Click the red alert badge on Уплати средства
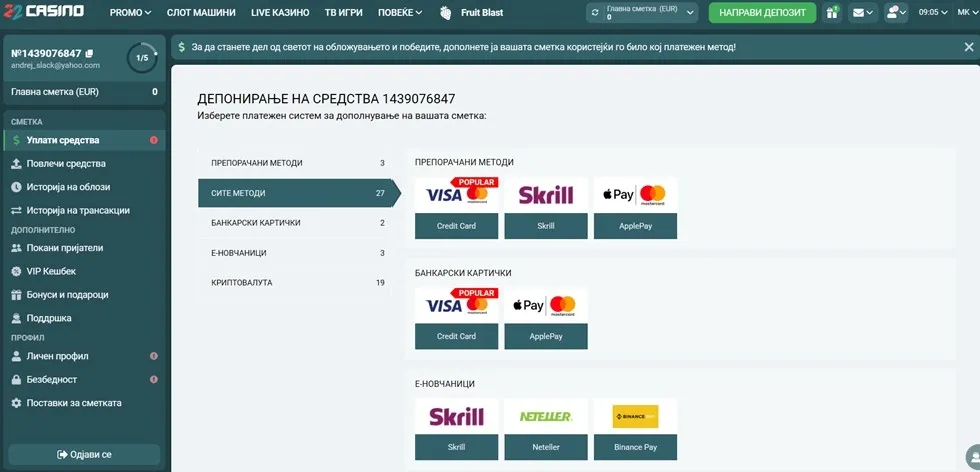Image resolution: width=980 pixels, height=472 pixels. (x=154, y=140)
